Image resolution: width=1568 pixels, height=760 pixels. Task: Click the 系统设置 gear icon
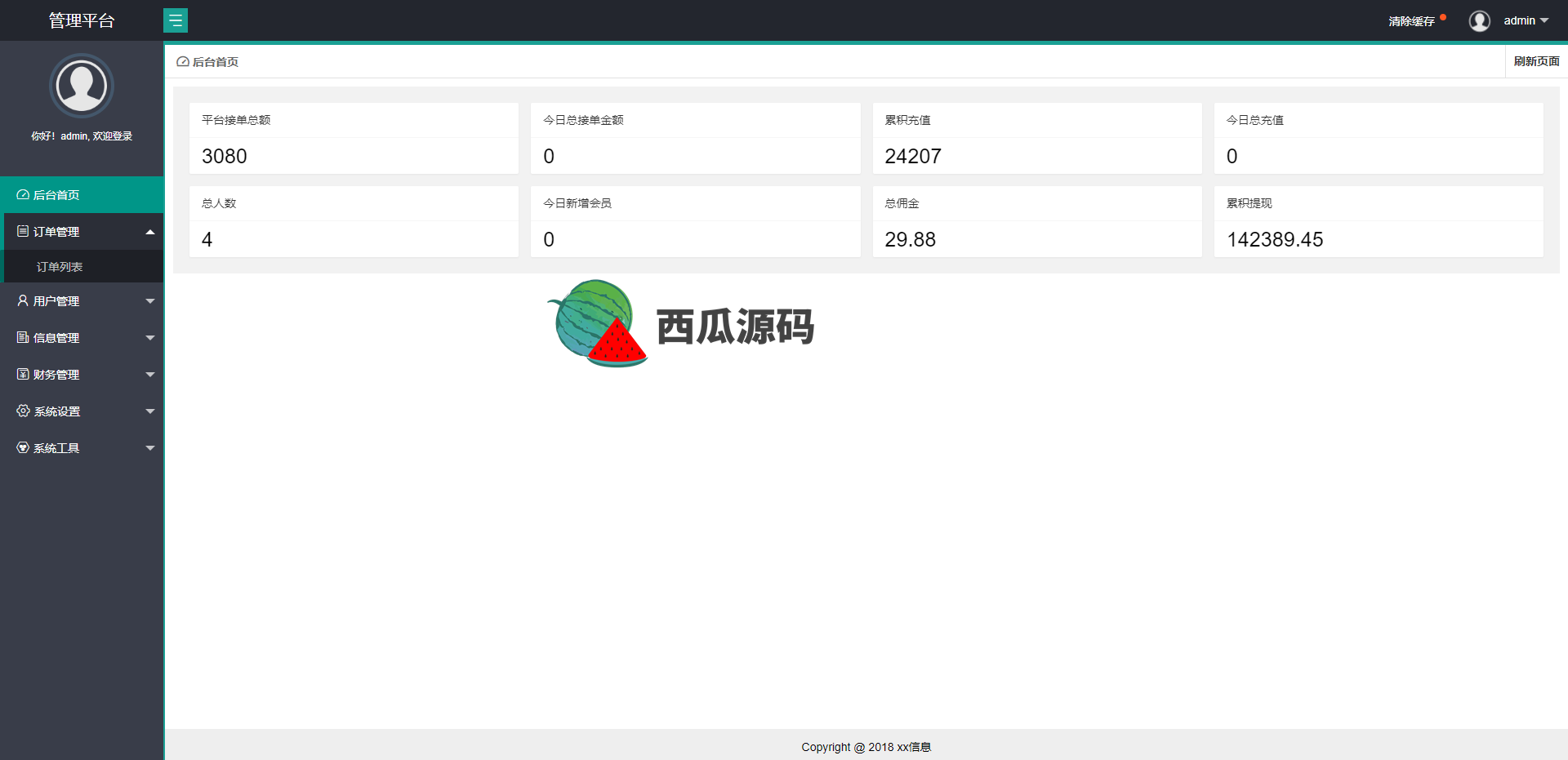tap(23, 411)
